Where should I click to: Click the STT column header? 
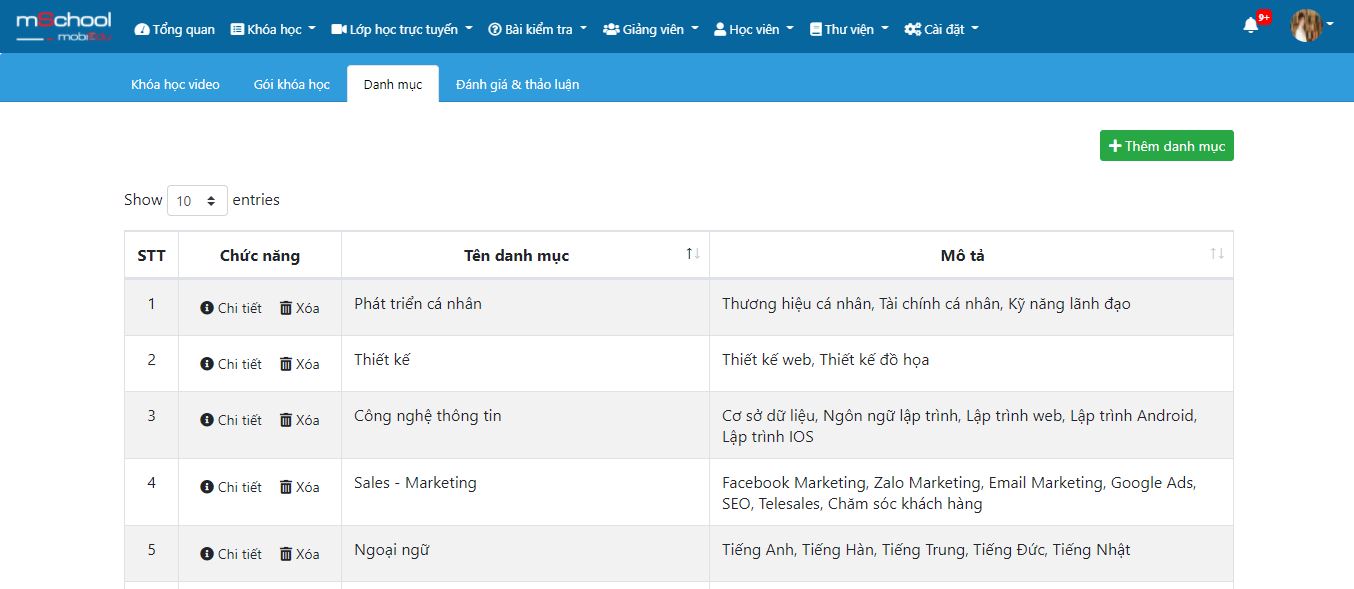(152, 255)
